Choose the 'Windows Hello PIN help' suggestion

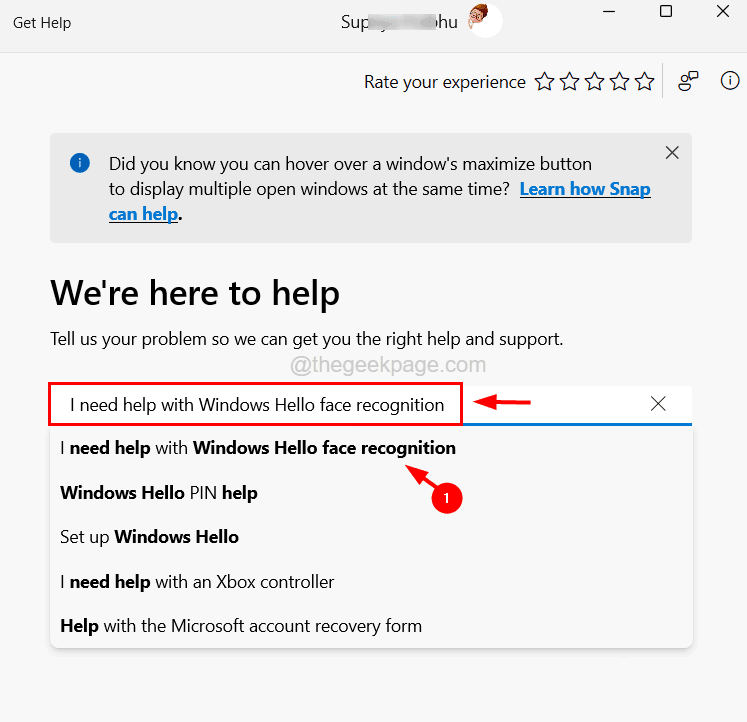click(159, 492)
